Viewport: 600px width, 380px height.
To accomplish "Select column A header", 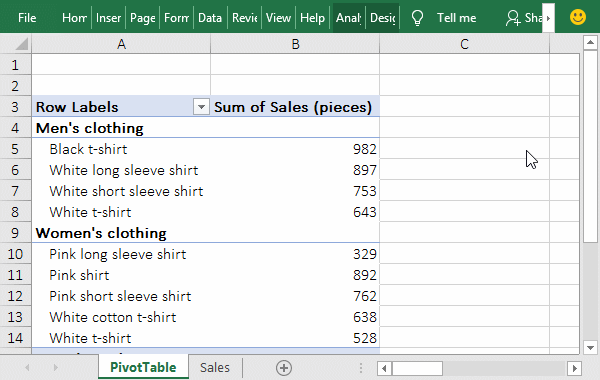I will (121, 44).
